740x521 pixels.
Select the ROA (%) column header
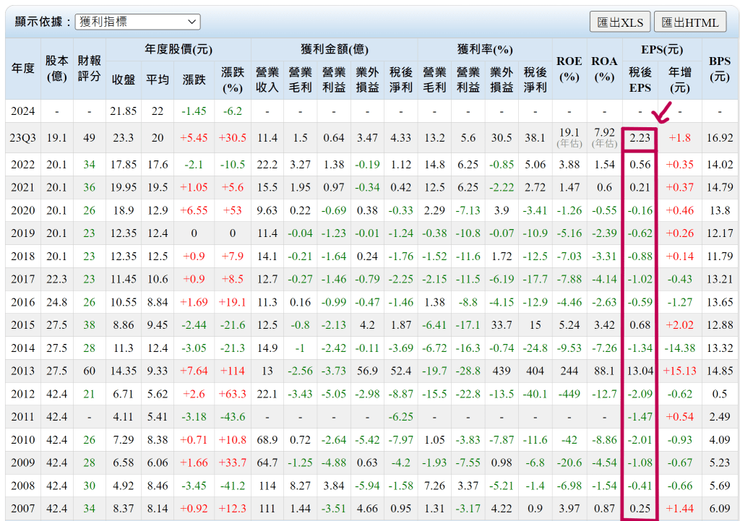click(604, 68)
